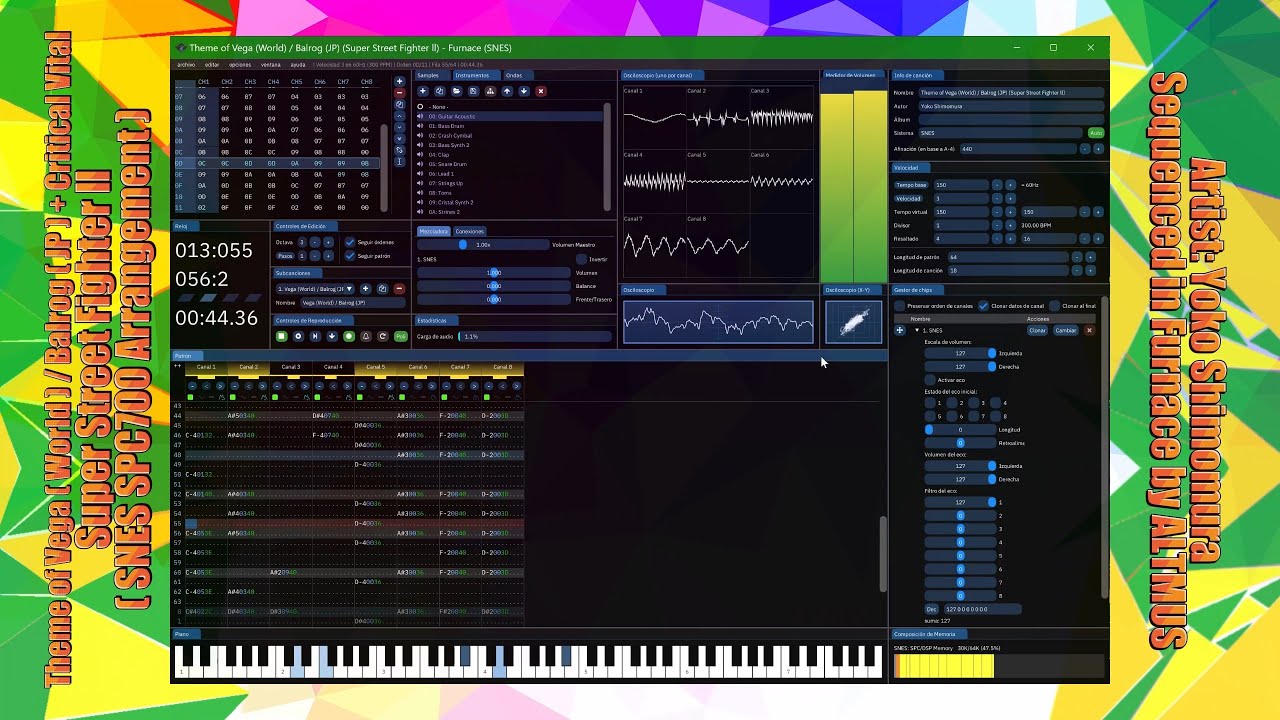
Task: Delete the selected instrument with the red X
Action: tap(541, 91)
